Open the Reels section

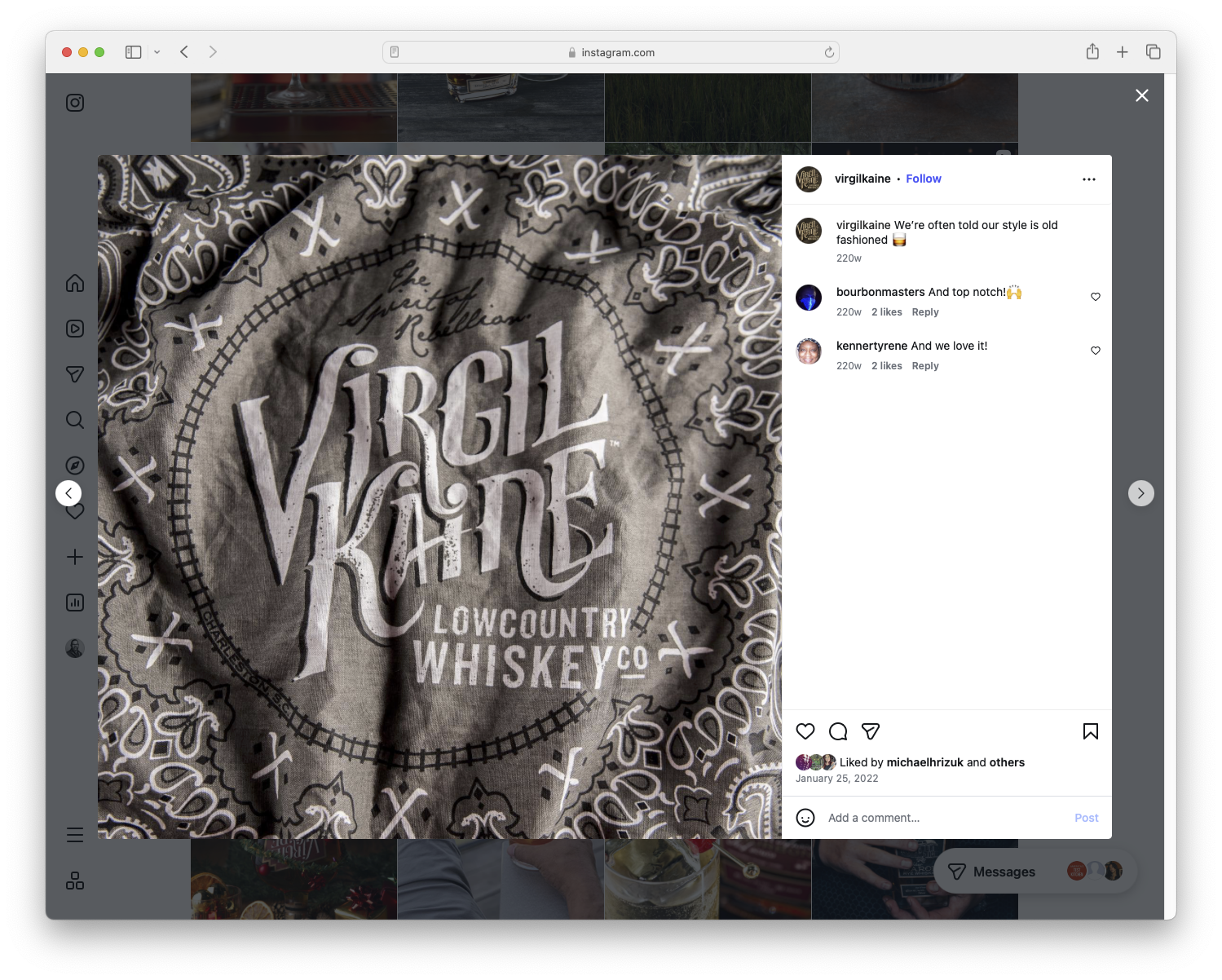pos(74,329)
